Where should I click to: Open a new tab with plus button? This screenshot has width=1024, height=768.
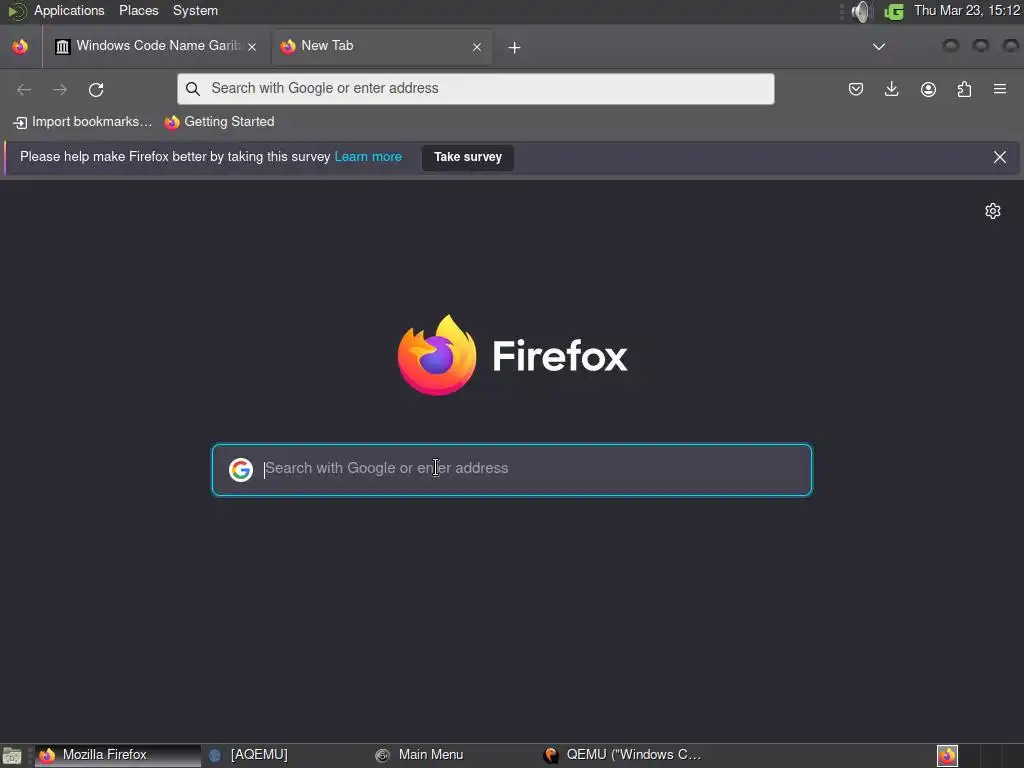click(x=515, y=47)
